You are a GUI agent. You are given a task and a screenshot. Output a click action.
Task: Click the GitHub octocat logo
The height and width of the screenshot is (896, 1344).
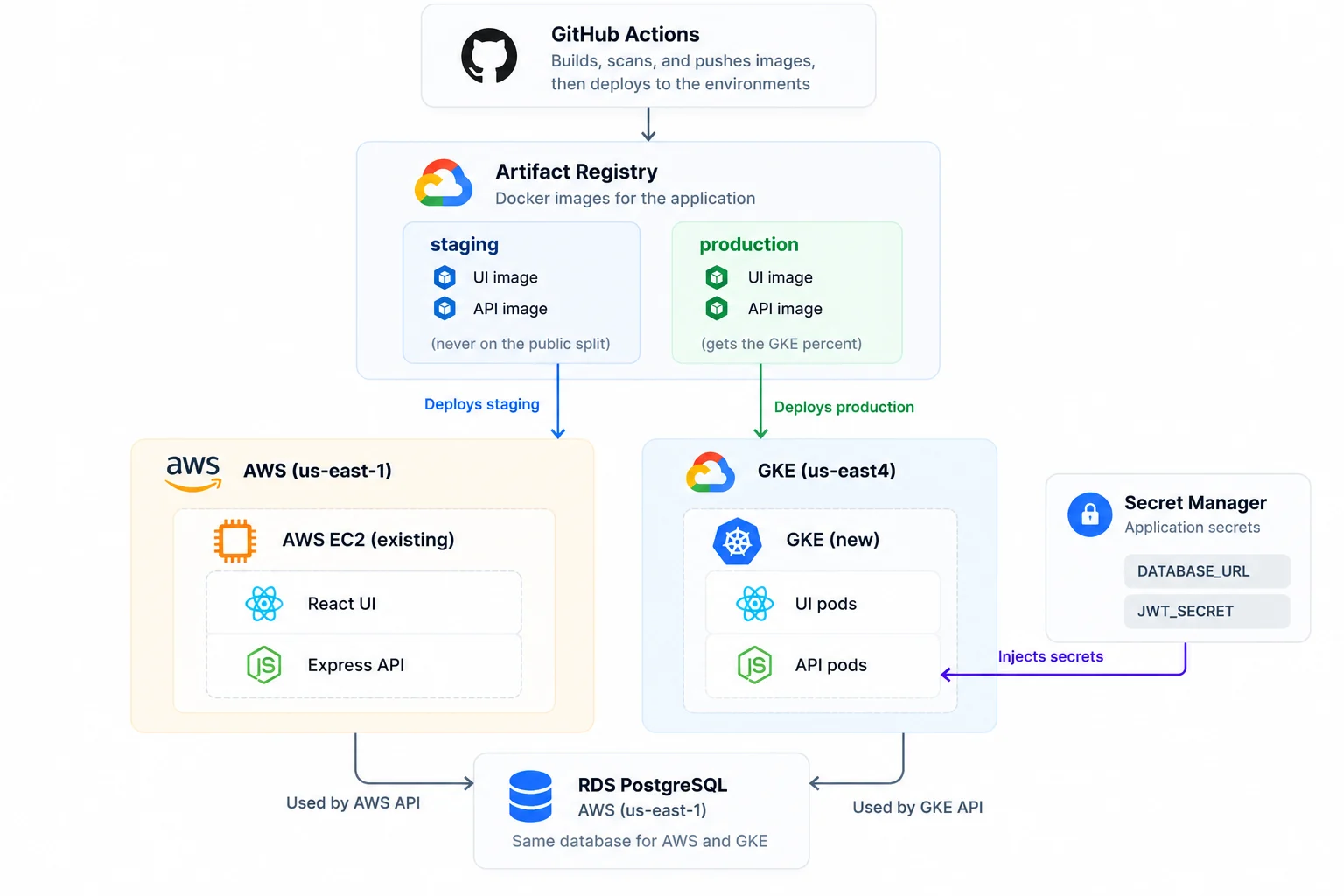tap(489, 56)
